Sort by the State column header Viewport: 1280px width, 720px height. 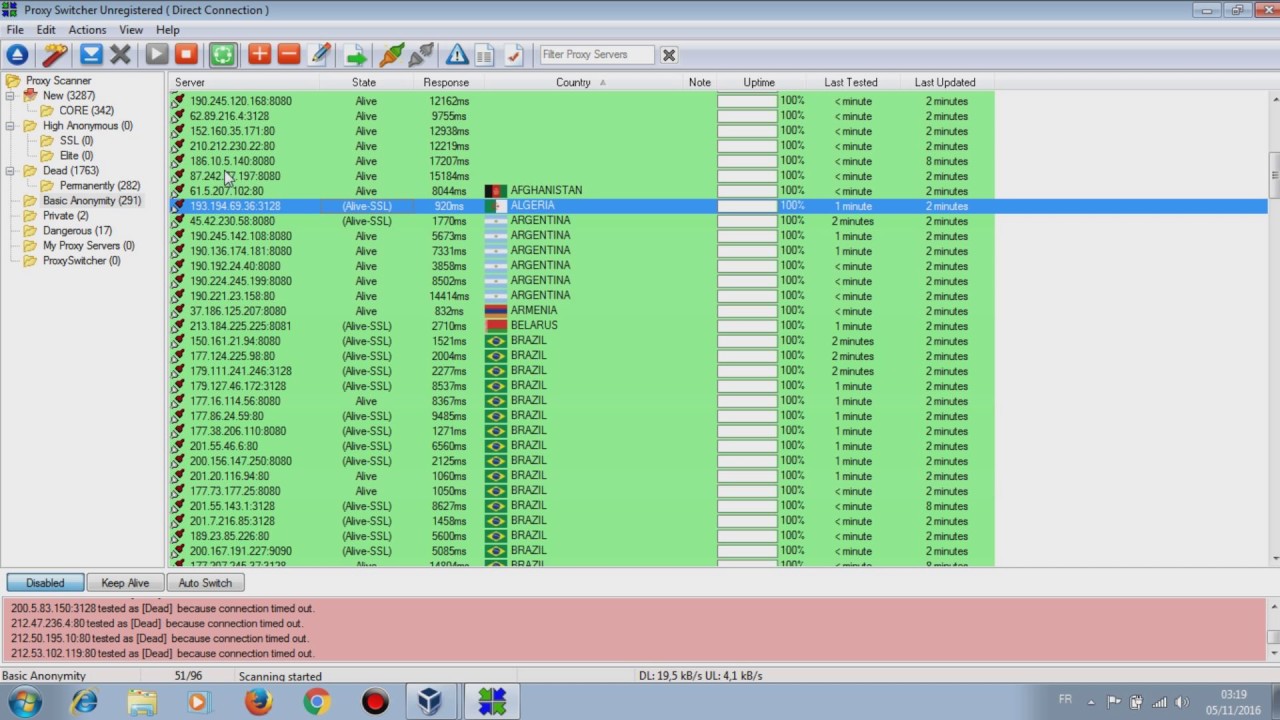pos(364,82)
